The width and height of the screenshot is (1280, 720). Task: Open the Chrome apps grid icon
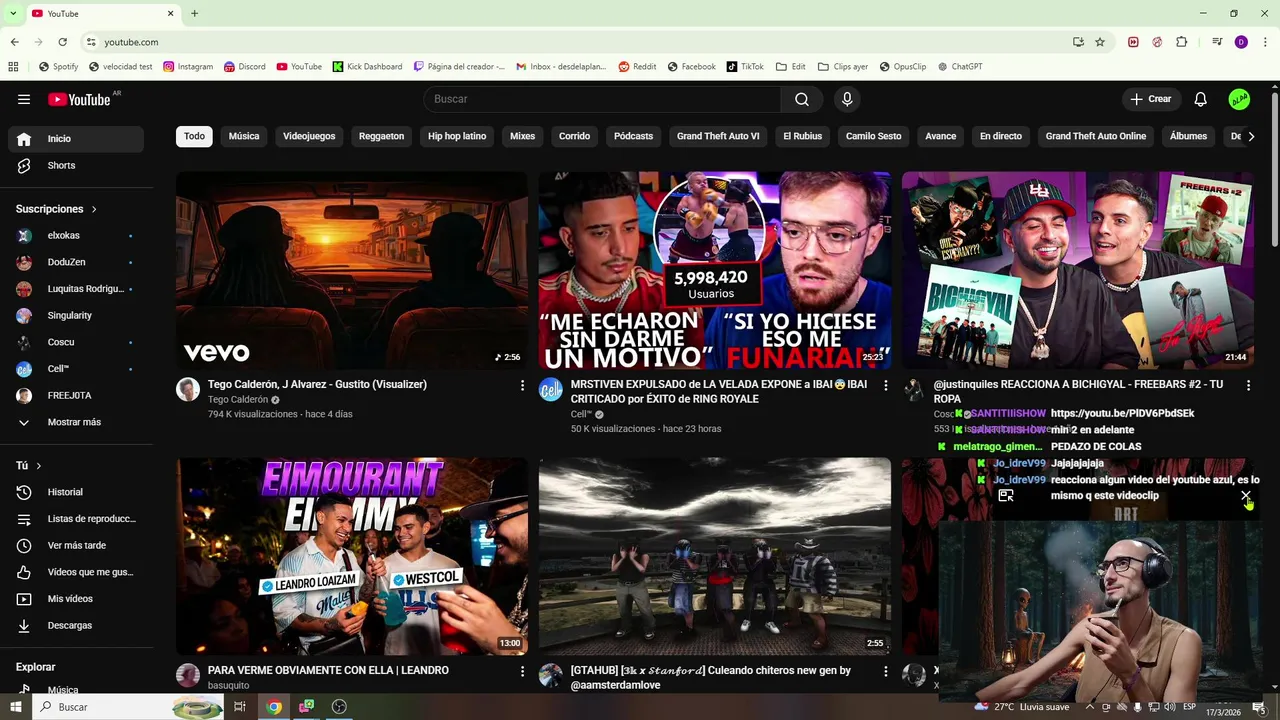click(x=13, y=67)
